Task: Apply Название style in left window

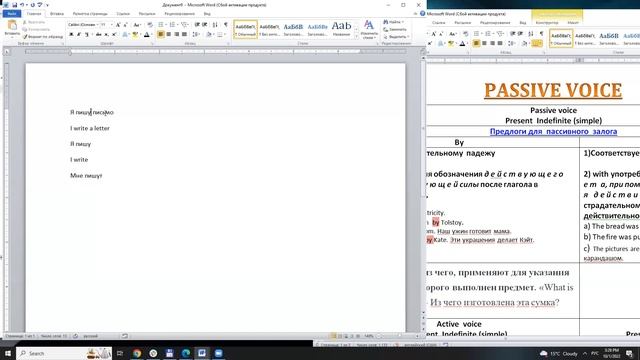Action: [x=341, y=29]
